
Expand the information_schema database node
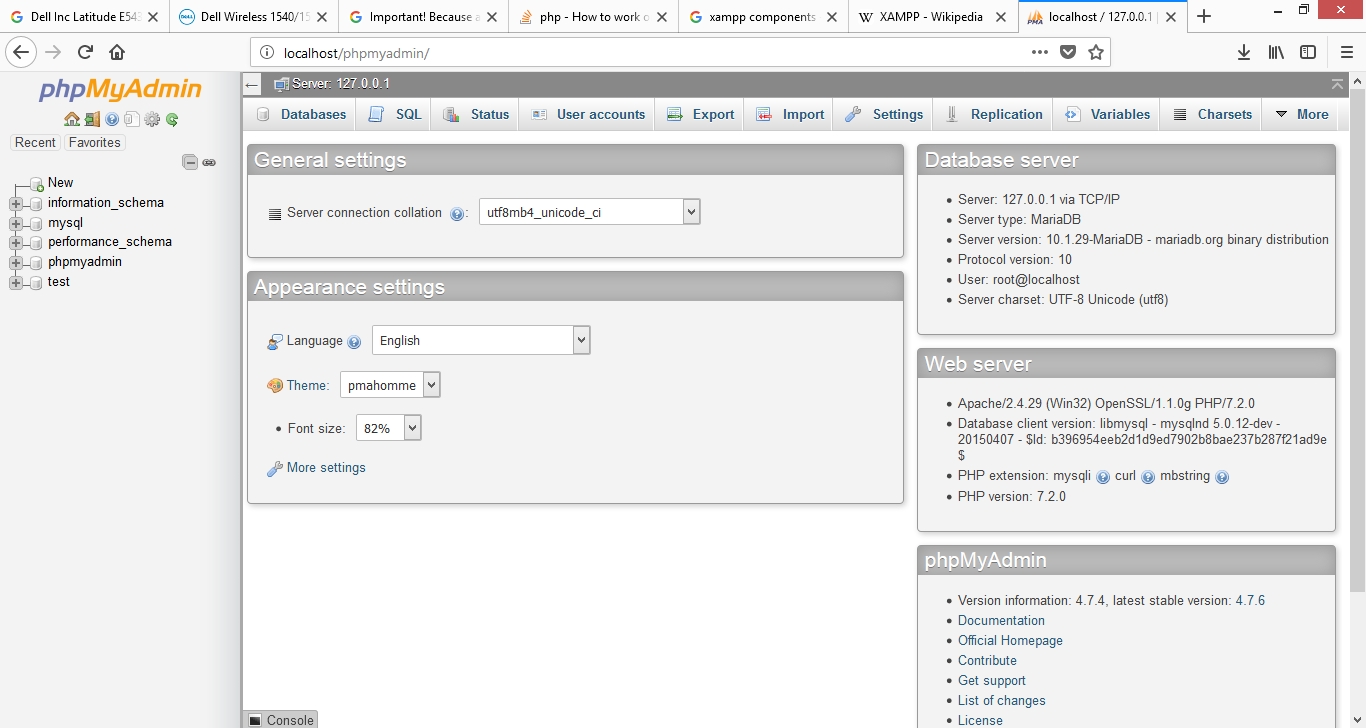(15, 203)
